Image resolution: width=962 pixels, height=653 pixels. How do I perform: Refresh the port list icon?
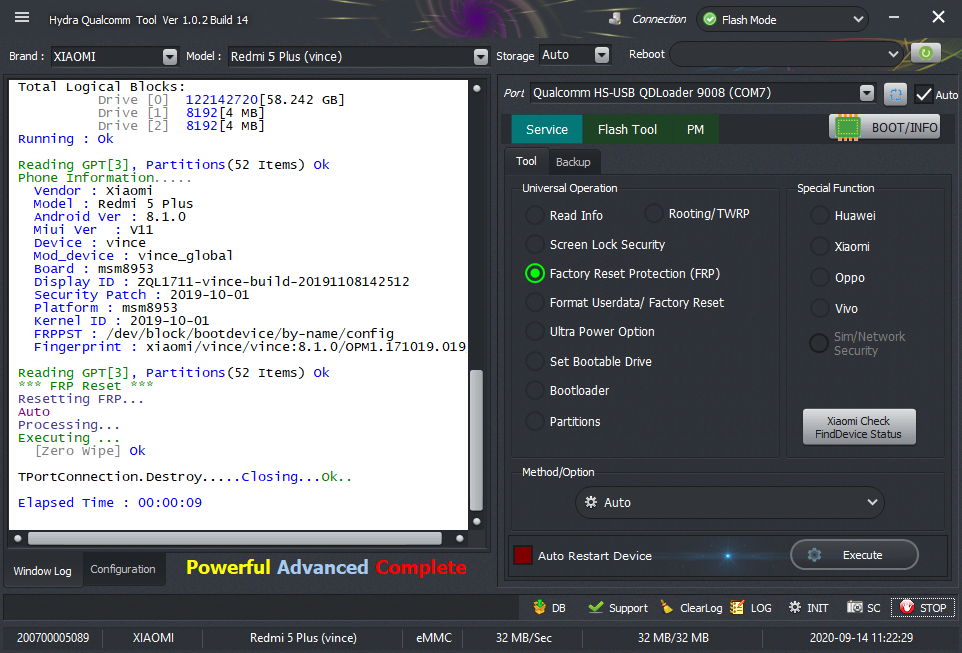[x=895, y=95]
